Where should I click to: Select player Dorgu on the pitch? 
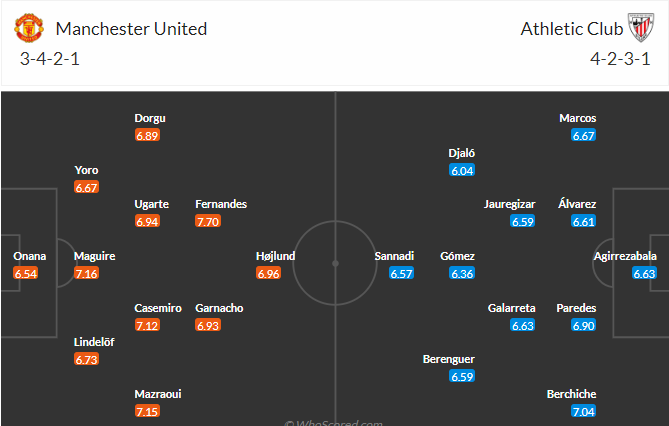click(150, 118)
